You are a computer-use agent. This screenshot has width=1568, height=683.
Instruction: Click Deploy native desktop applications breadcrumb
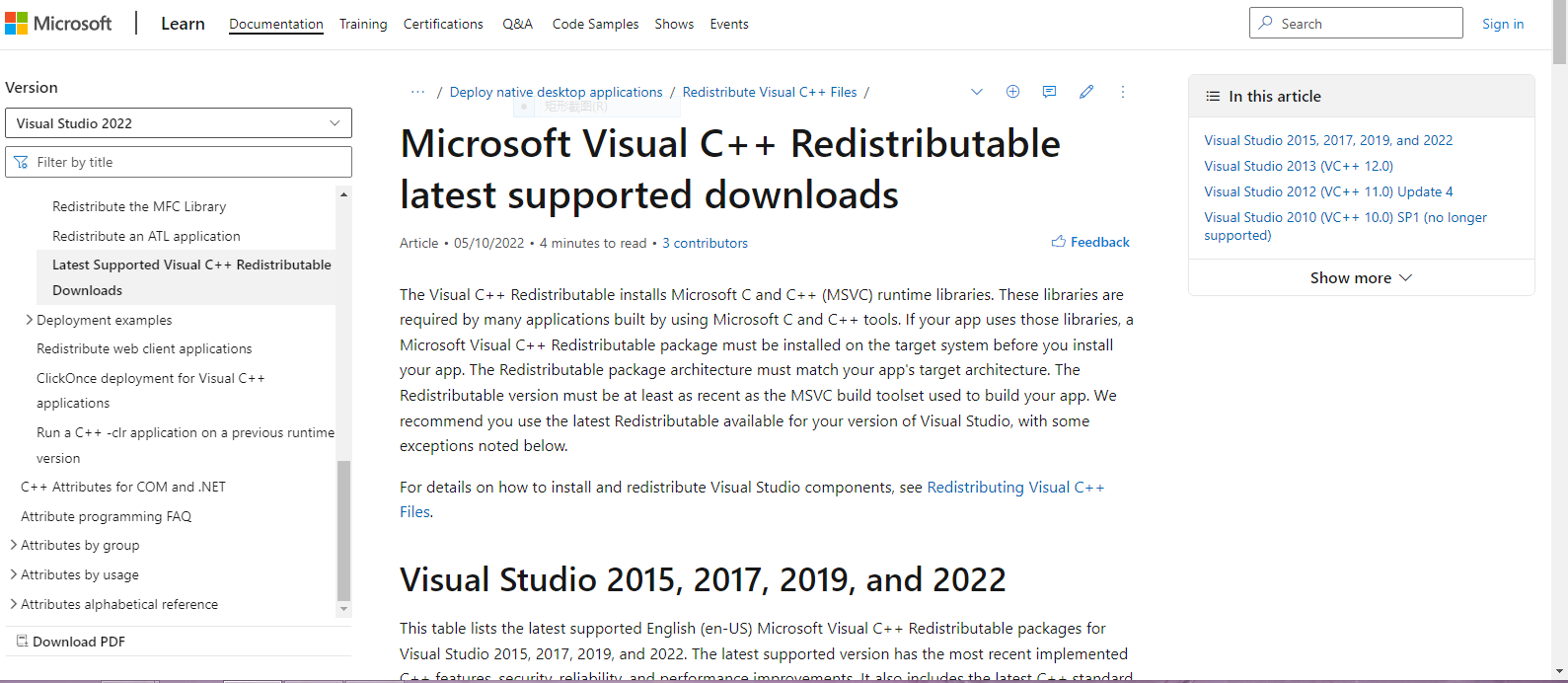tap(557, 92)
